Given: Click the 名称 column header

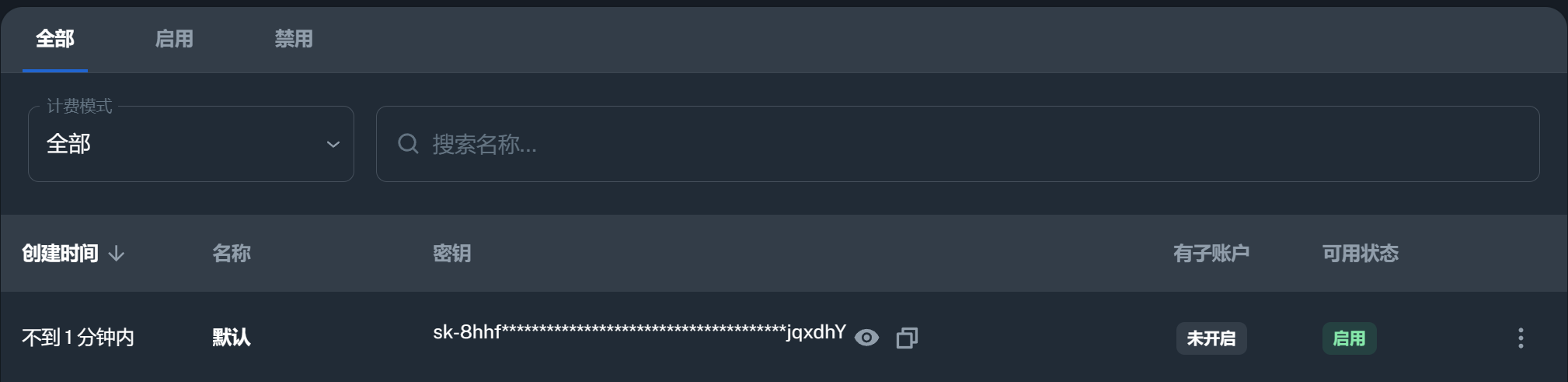Looking at the screenshot, I should [x=232, y=254].
